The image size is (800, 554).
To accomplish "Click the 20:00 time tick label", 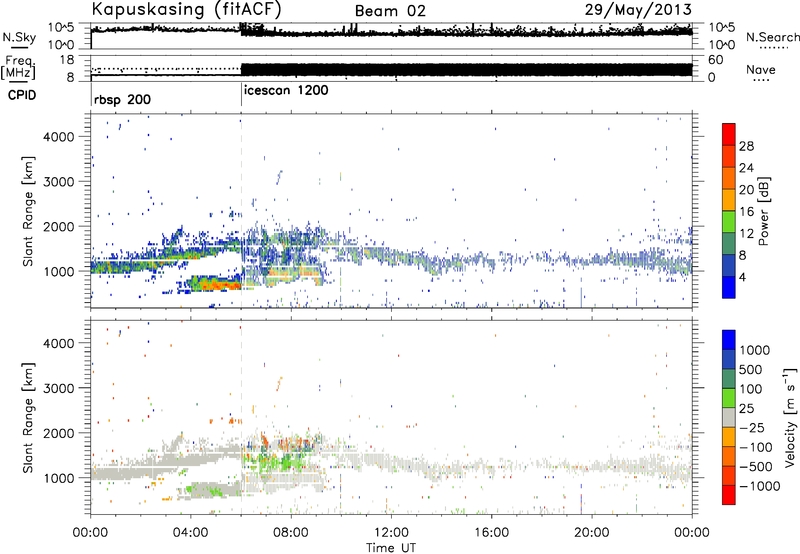I will pos(592,533).
